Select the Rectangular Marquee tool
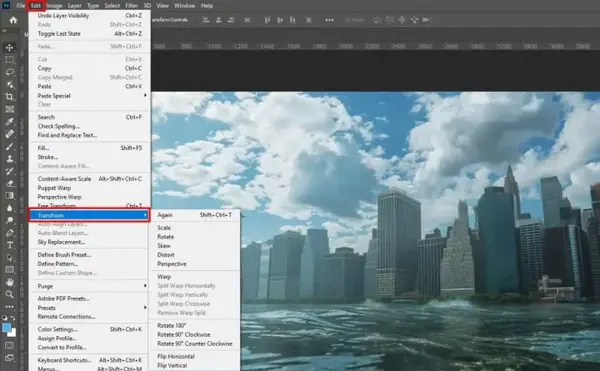The width and height of the screenshot is (600, 371). tap(10, 60)
